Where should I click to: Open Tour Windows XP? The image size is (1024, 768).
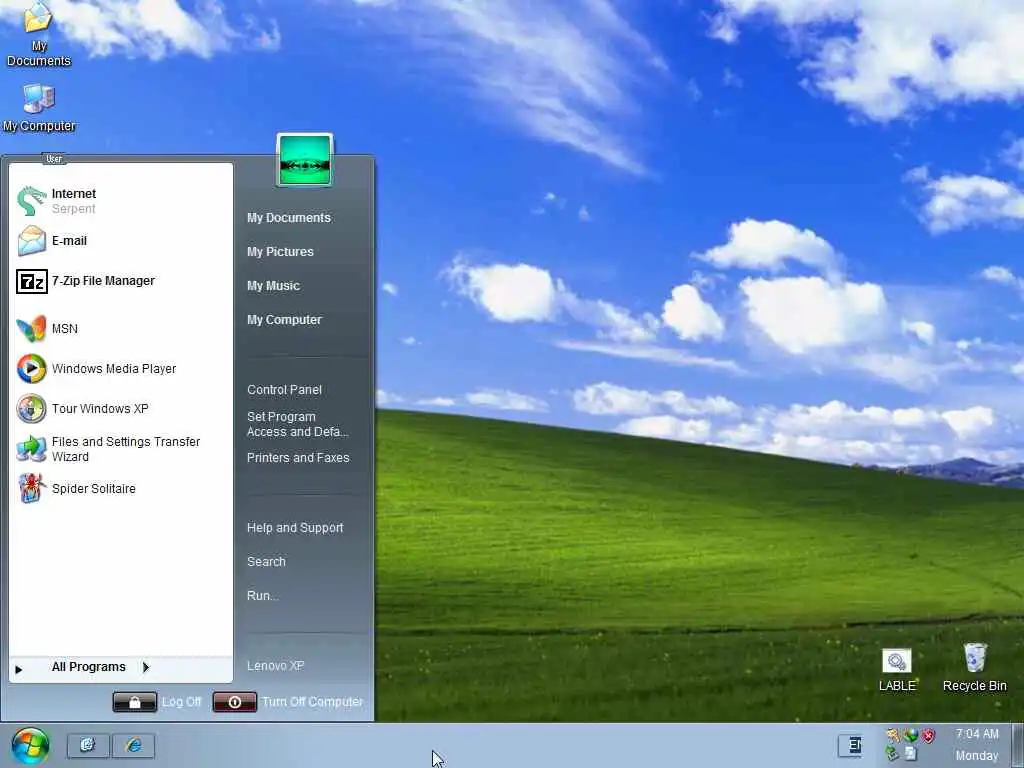click(121, 409)
